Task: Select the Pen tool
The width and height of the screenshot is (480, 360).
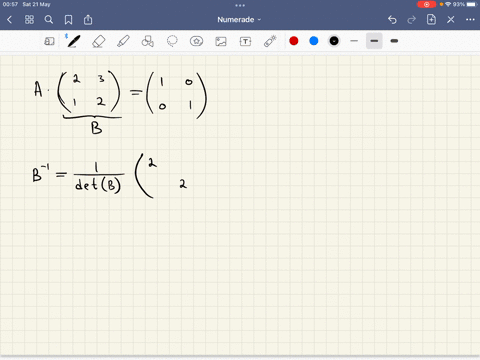Action: (x=73, y=41)
